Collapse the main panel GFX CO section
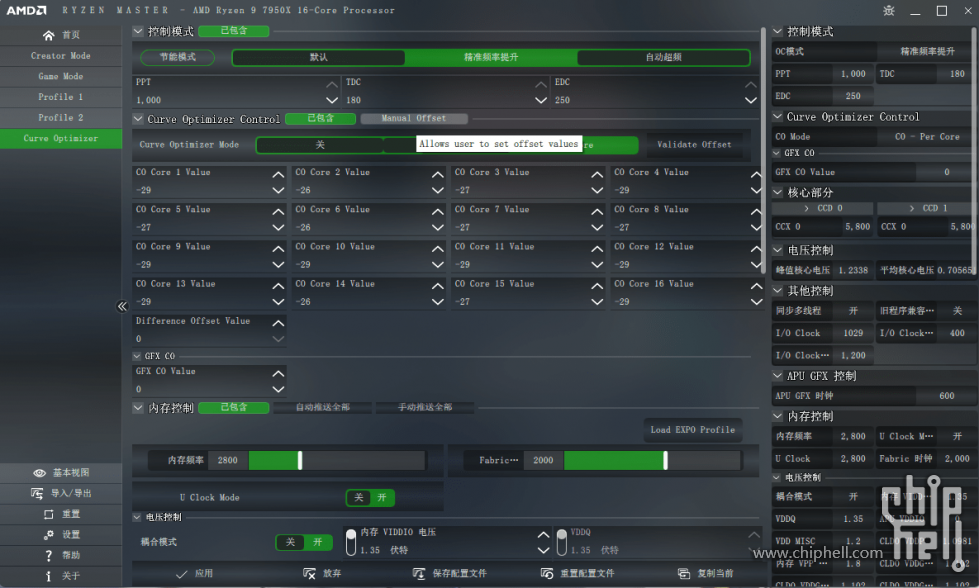 coord(137,356)
